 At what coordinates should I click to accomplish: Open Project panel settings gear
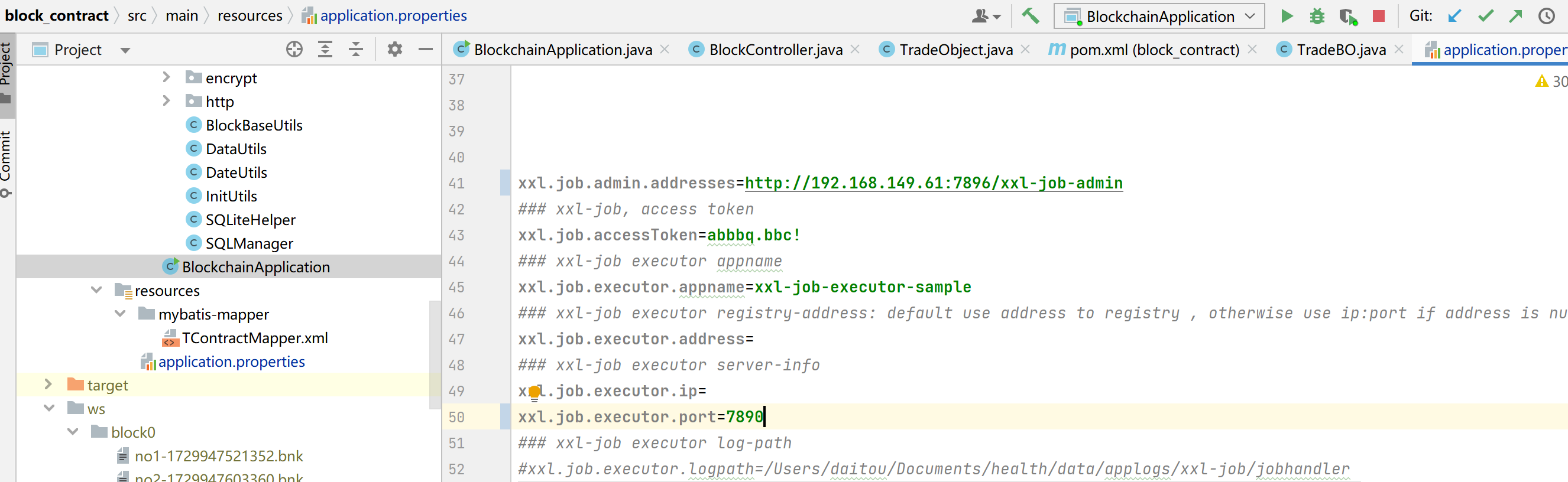(394, 49)
